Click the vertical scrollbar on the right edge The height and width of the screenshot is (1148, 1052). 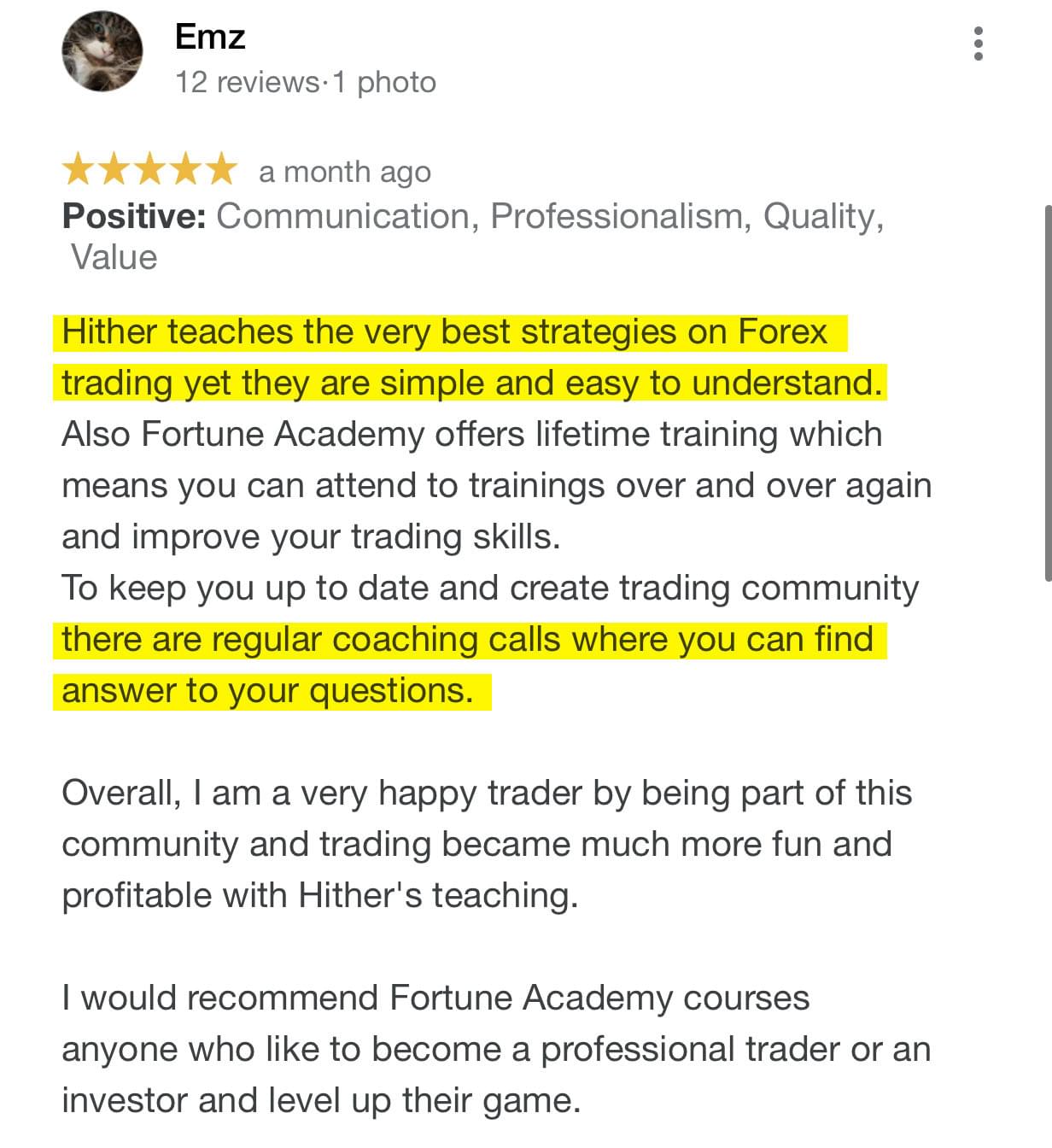1048,393
